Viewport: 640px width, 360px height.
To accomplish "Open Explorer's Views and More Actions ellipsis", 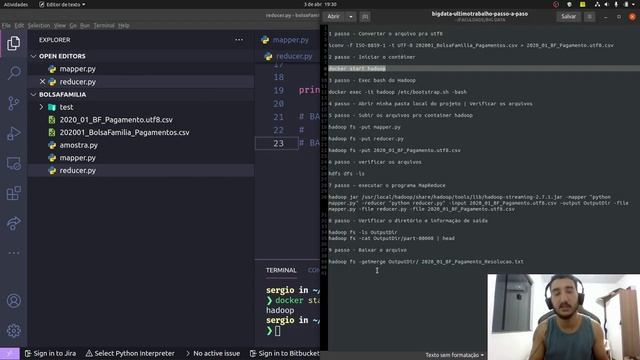I will (x=239, y=40).
